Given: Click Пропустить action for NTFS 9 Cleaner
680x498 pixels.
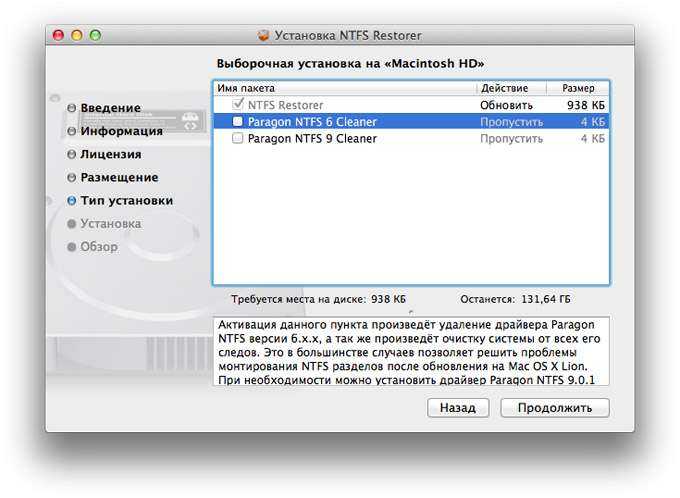Looking at the screenshot, I should (x=511, y=139).
